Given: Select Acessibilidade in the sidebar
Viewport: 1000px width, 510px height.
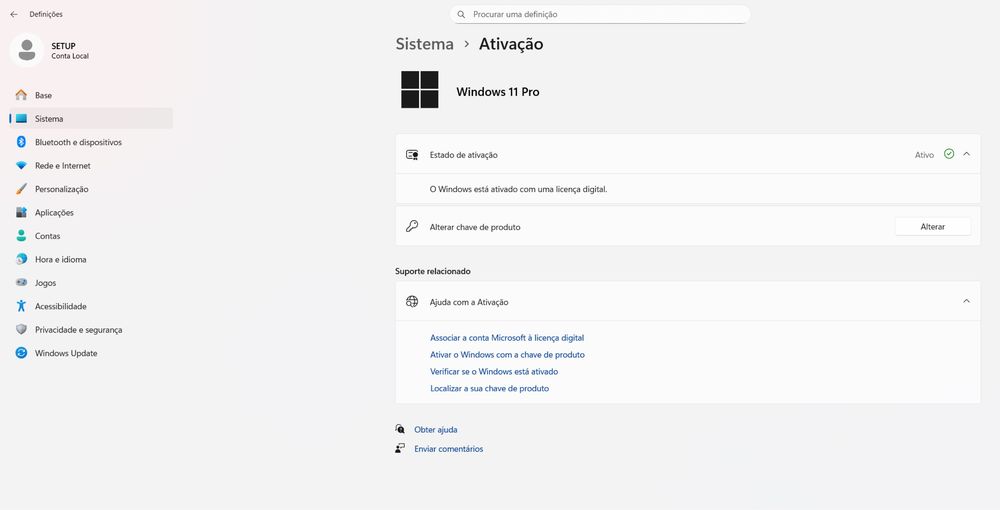Looking at the screenshot, I should point(91,306).
